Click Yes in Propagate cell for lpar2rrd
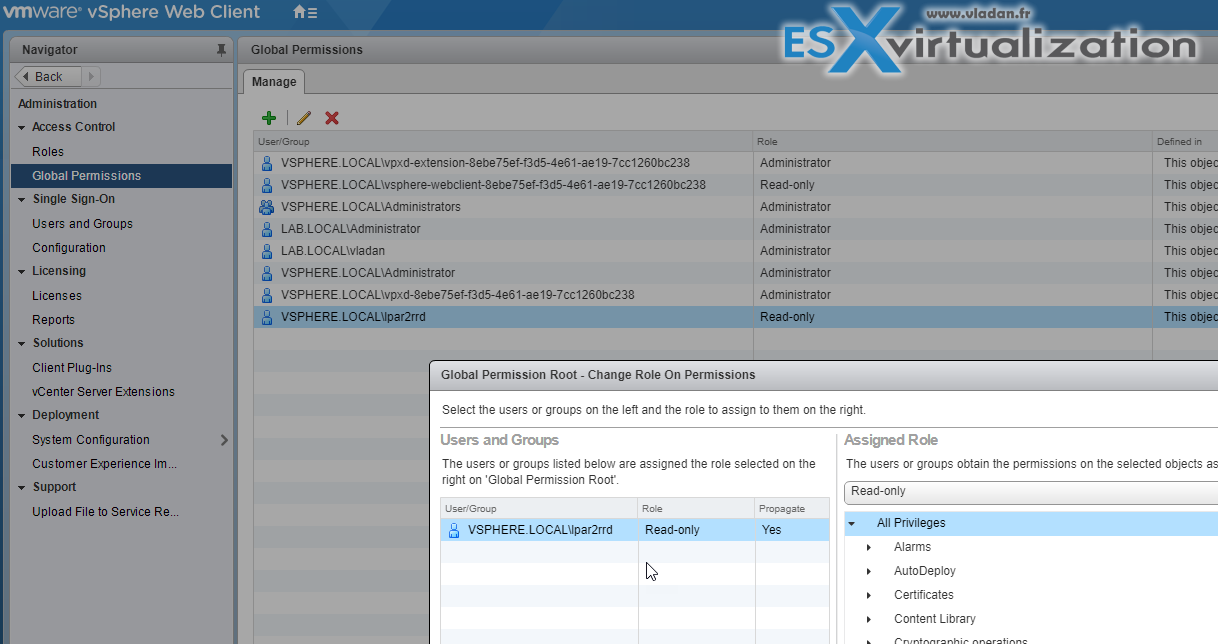This screenshot has width=1218, height=644. [x=771, y=530]
